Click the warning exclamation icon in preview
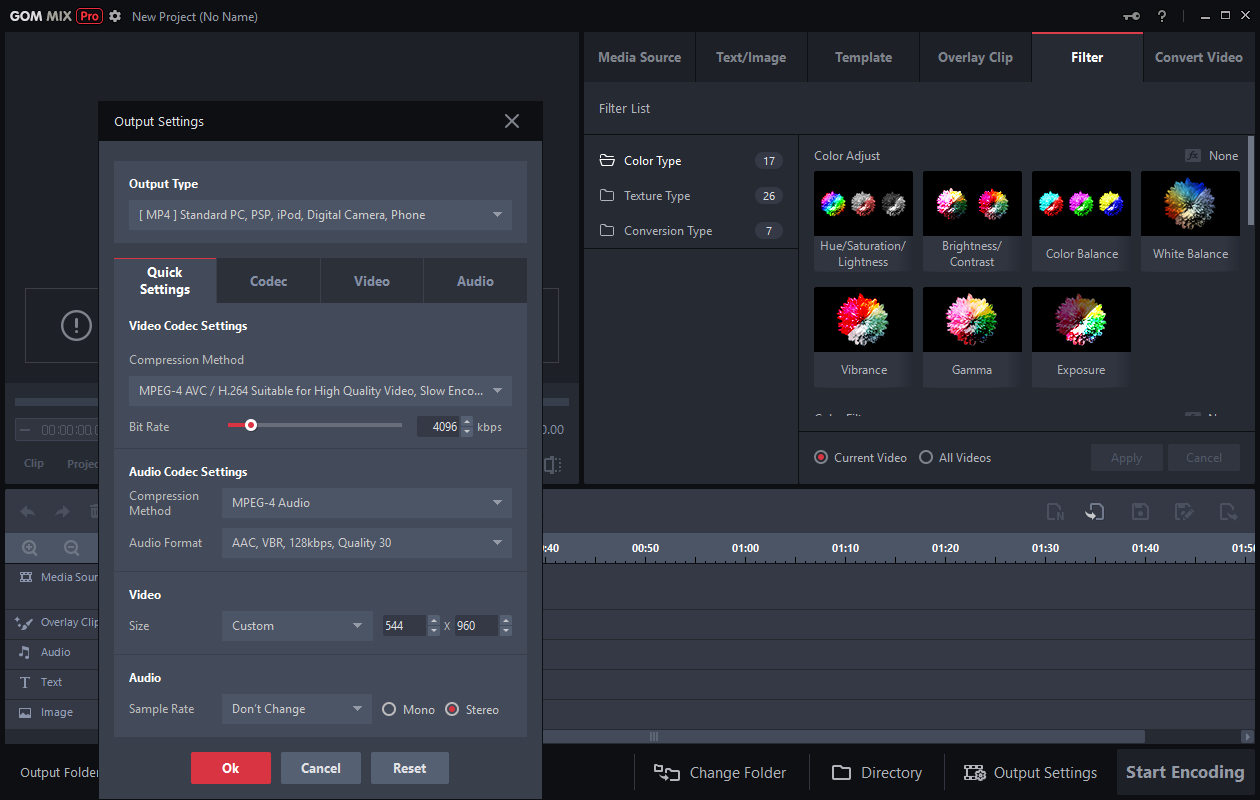 [x=76, y=325]
